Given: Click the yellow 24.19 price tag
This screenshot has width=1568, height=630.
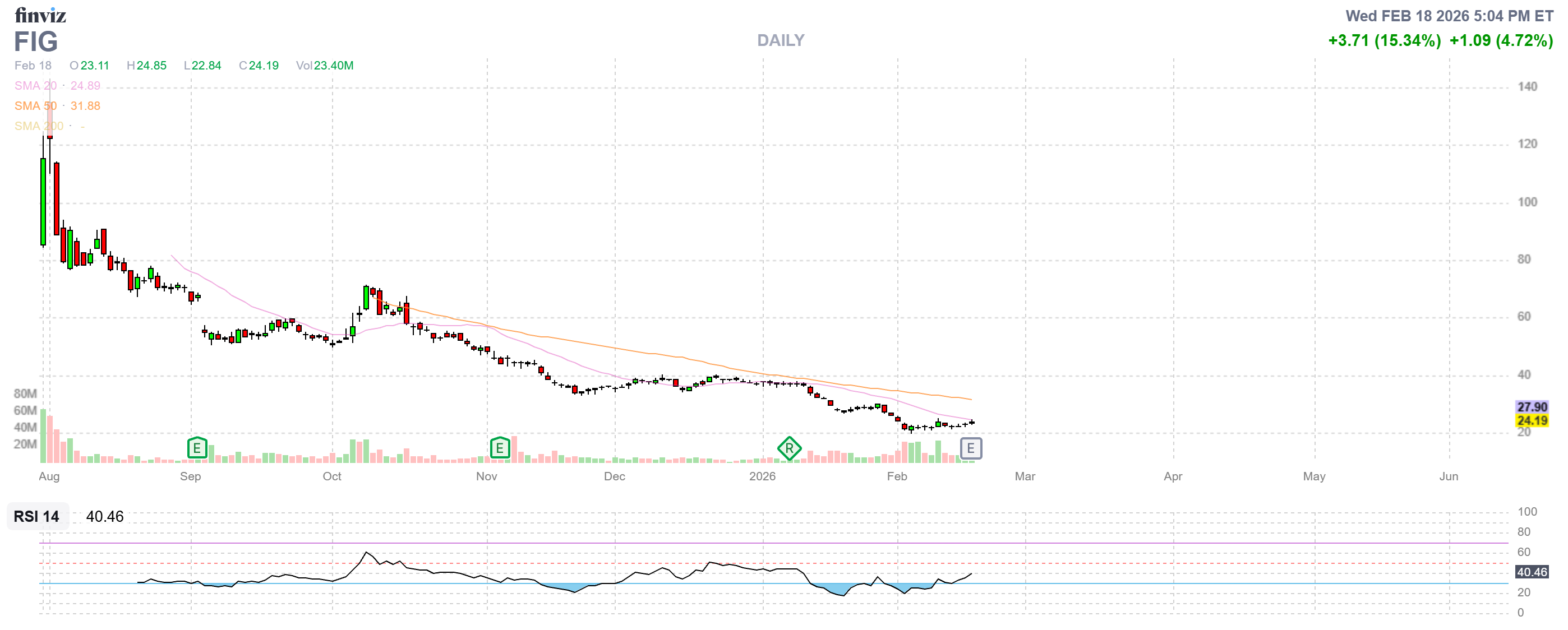Looking at the screenshot, I should (1532, 421).
